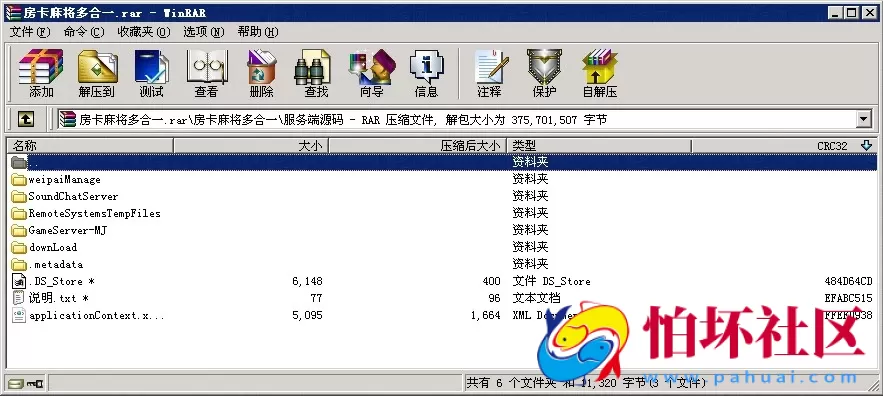The height and width of the screenshot is (396, 883).
Task: Click CRC value 484D64CD
Action: coord(848,281)
